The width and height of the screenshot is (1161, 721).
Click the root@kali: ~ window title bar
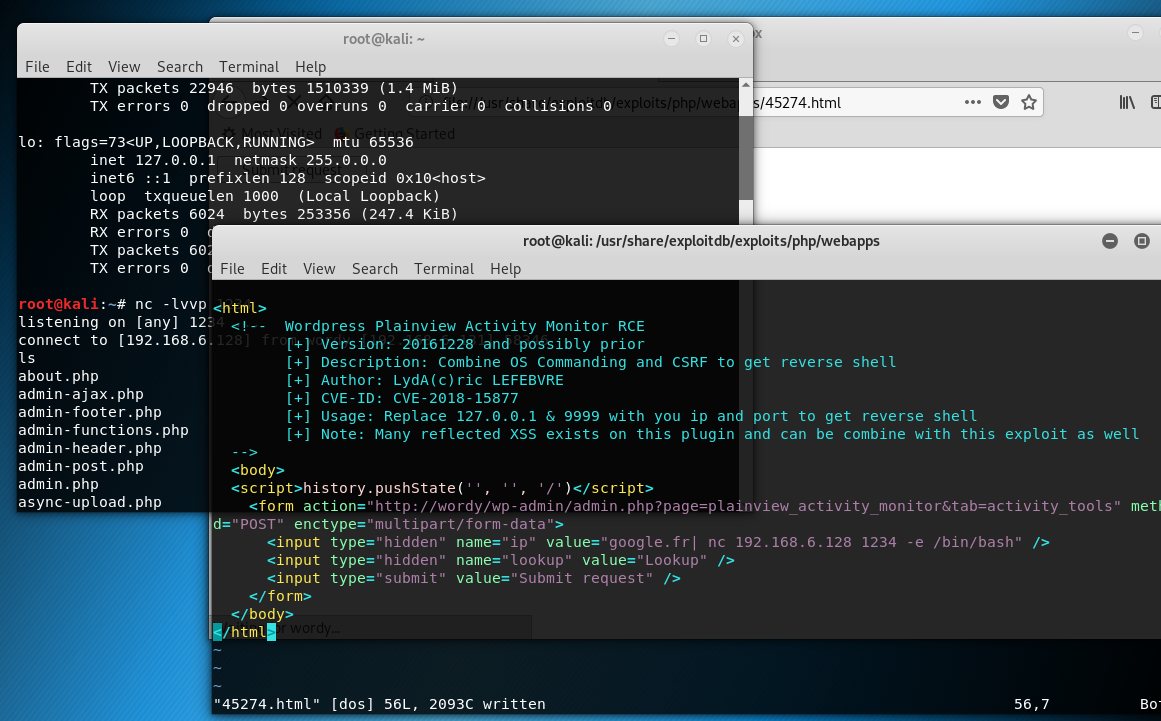tap(384, 38)
